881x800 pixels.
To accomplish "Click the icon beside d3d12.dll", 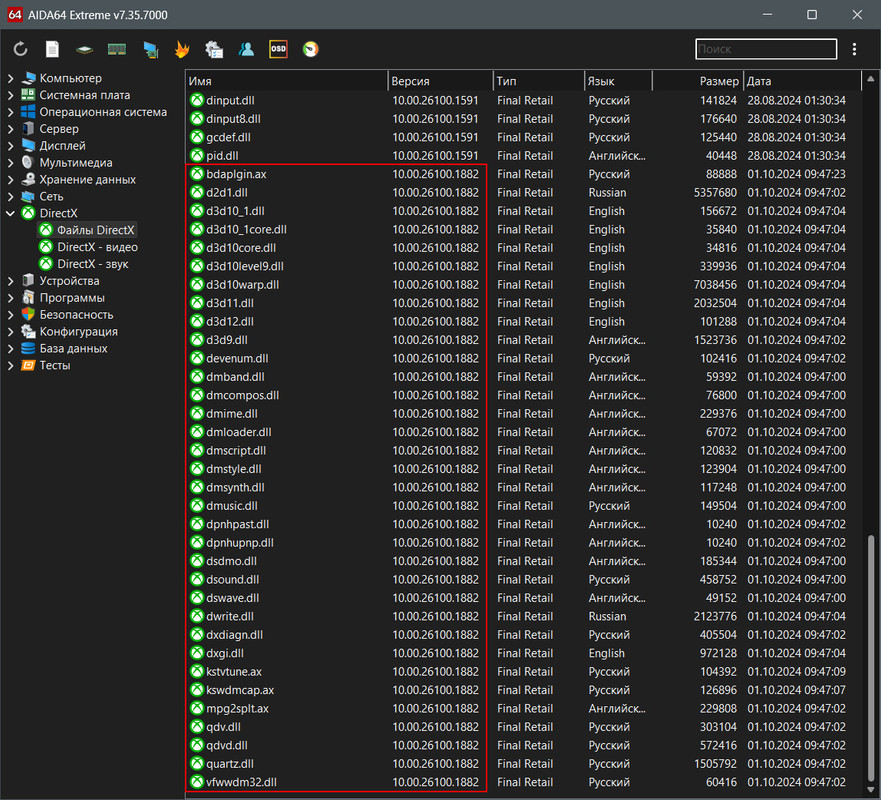I will [x=197, y=321].
